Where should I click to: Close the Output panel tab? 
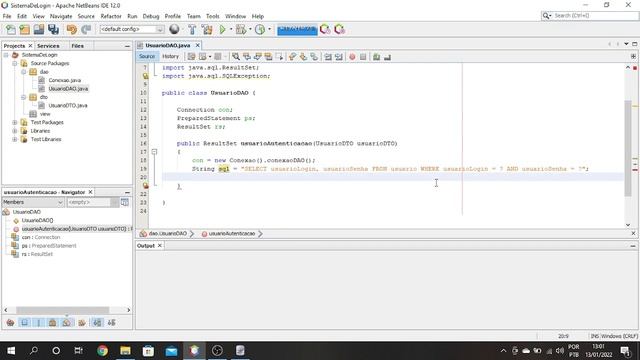click(x=160, y=246)
